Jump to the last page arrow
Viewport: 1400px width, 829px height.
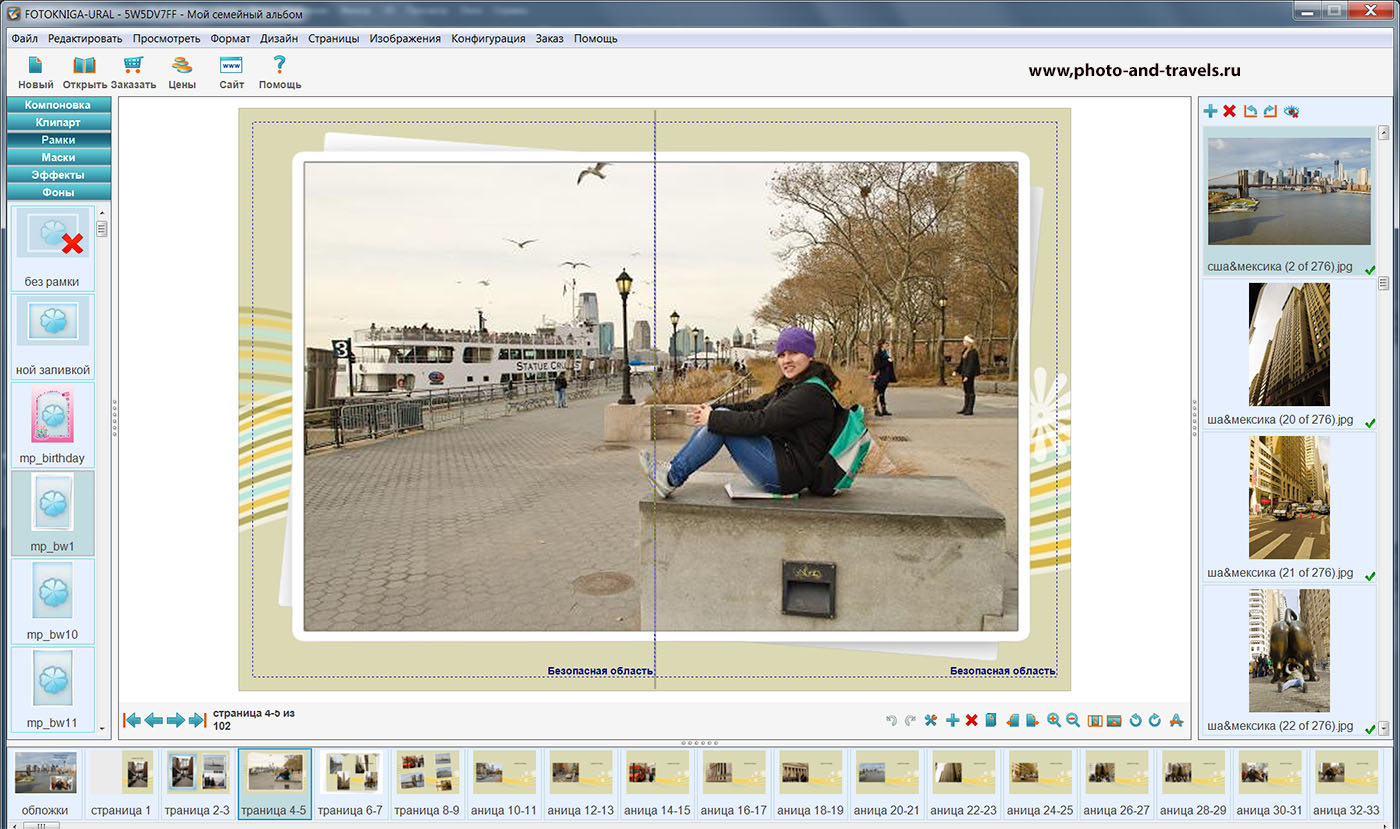[198, 720]
